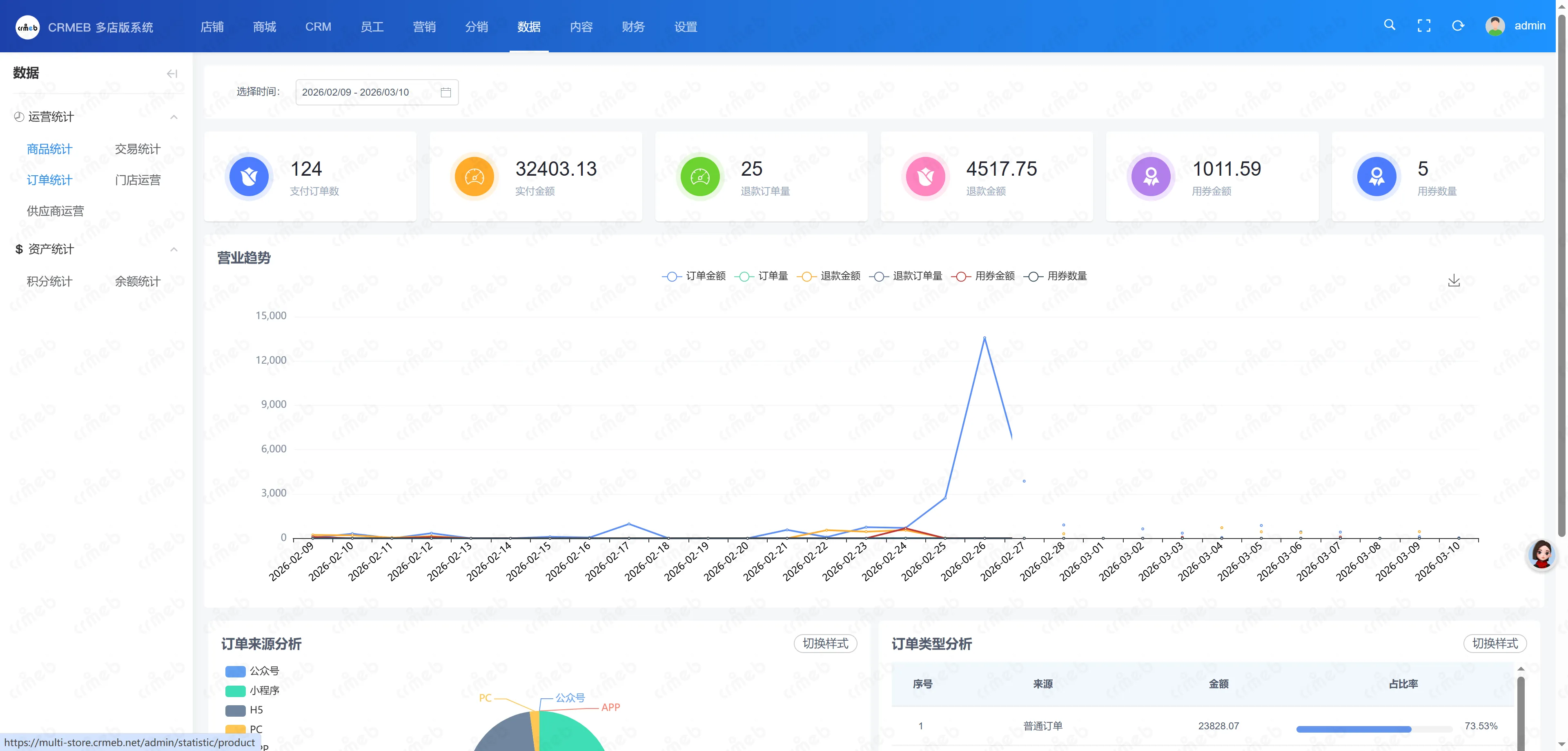Click the date range input field
The image size is (1568, 751).
point(377,92)
